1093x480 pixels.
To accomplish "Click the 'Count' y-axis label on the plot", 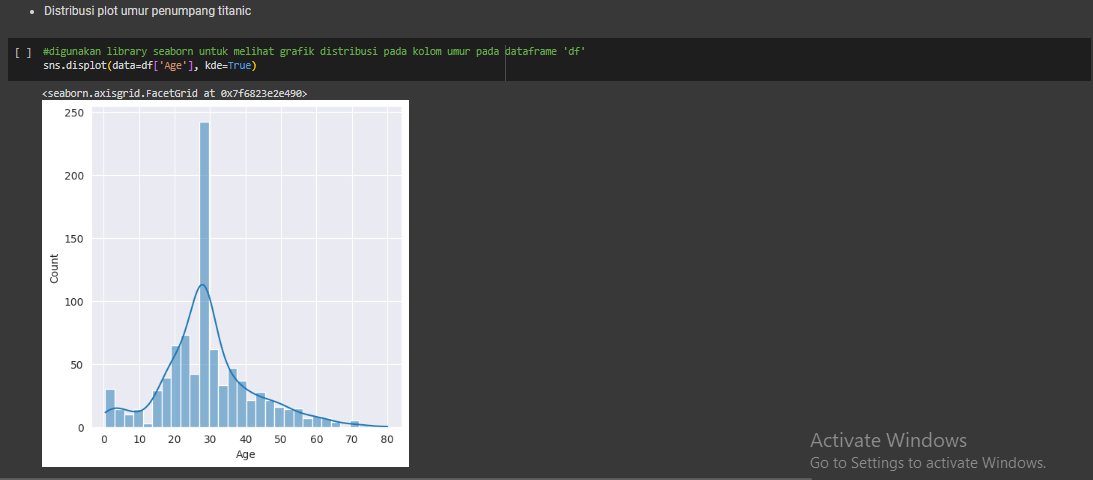I will [x=54, y=268].
